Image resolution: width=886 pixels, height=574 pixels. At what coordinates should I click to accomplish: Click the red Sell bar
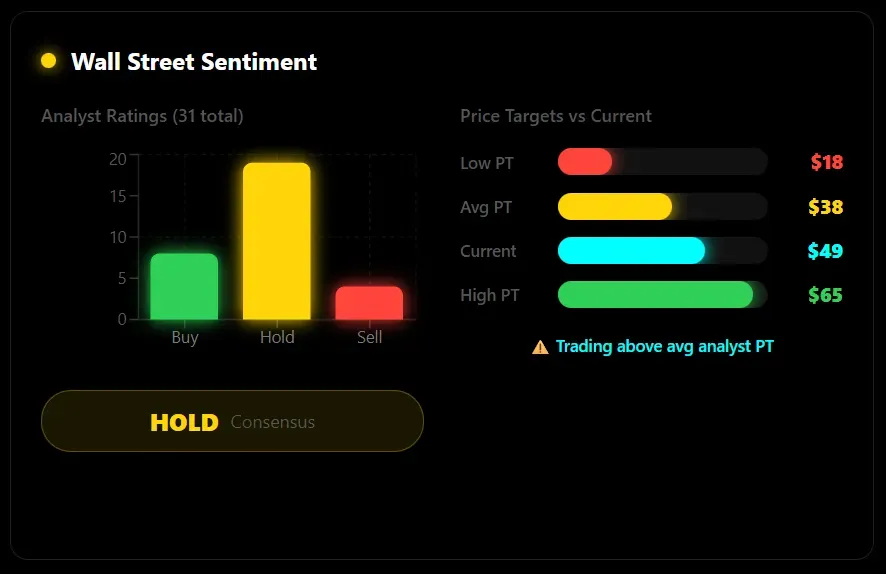click(369, 303)
